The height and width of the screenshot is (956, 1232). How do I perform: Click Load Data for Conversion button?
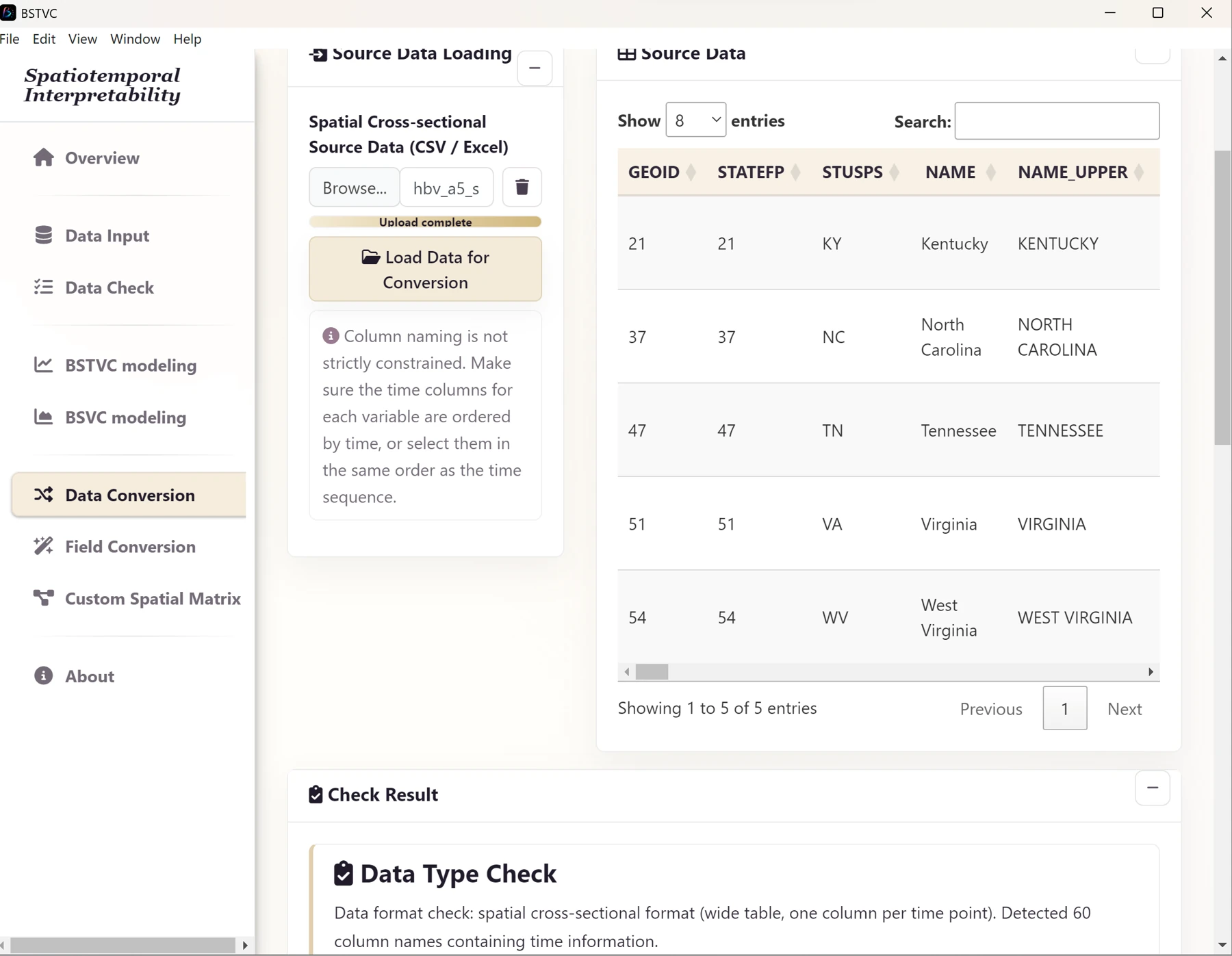click(x=425, y=269)
